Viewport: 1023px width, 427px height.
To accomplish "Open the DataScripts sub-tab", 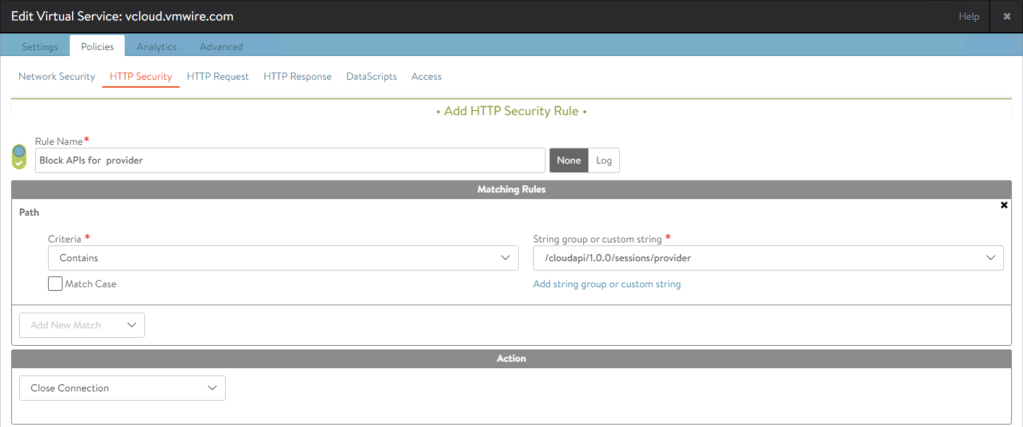I will pos(371,77).
